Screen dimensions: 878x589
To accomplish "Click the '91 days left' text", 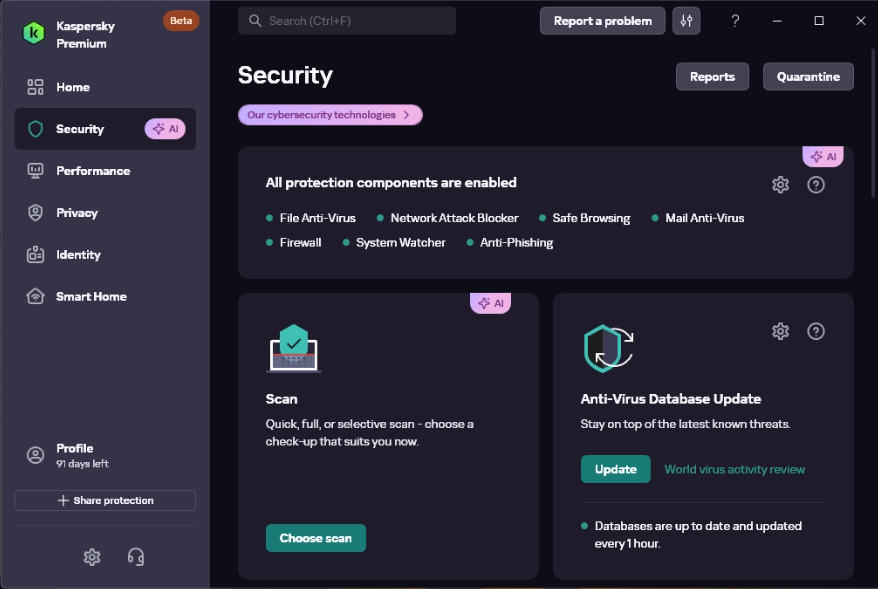I will pyautogui.click(x=82, y=464).
